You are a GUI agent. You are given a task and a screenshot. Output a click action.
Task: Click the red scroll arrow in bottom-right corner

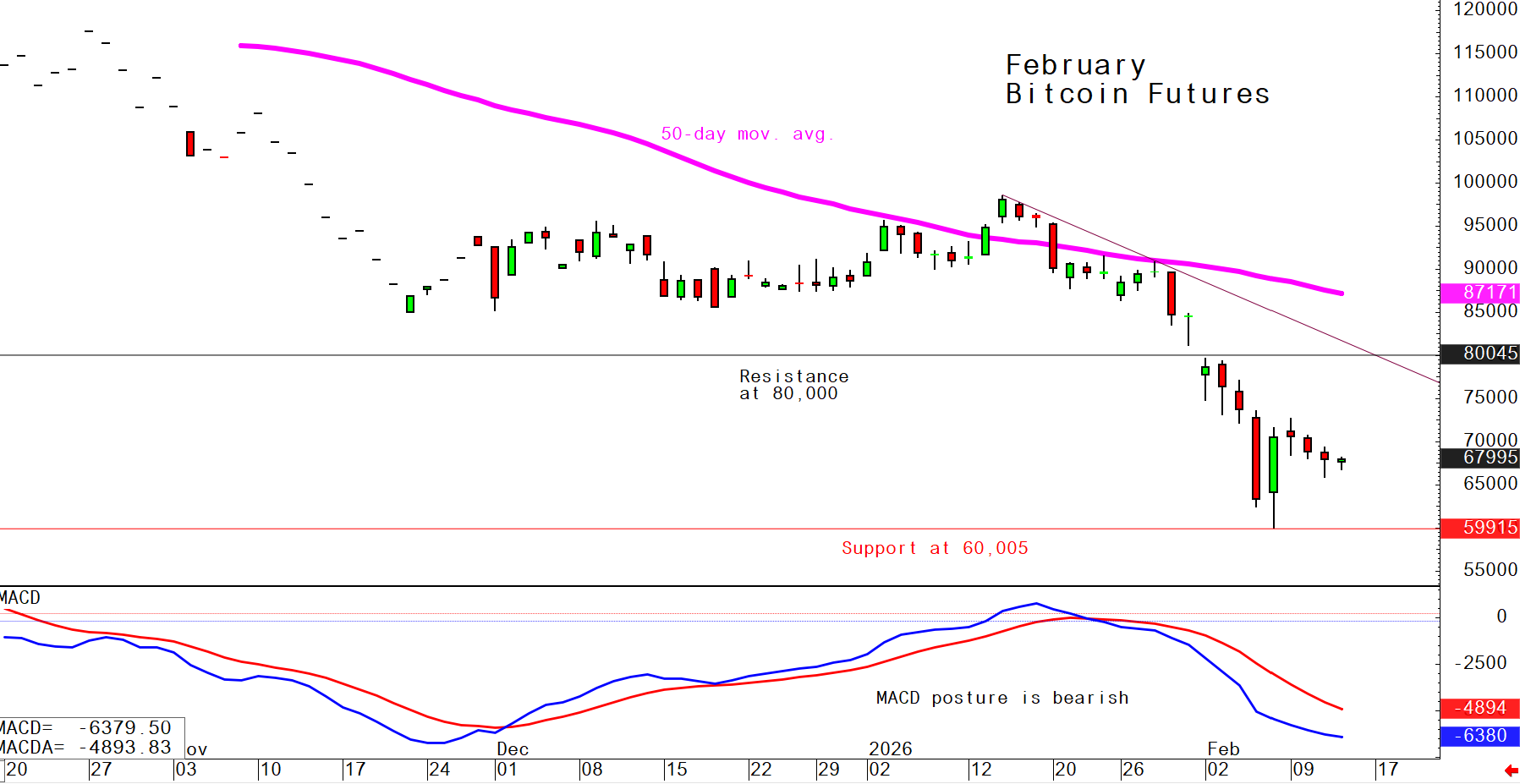[x=1511, y=770]
